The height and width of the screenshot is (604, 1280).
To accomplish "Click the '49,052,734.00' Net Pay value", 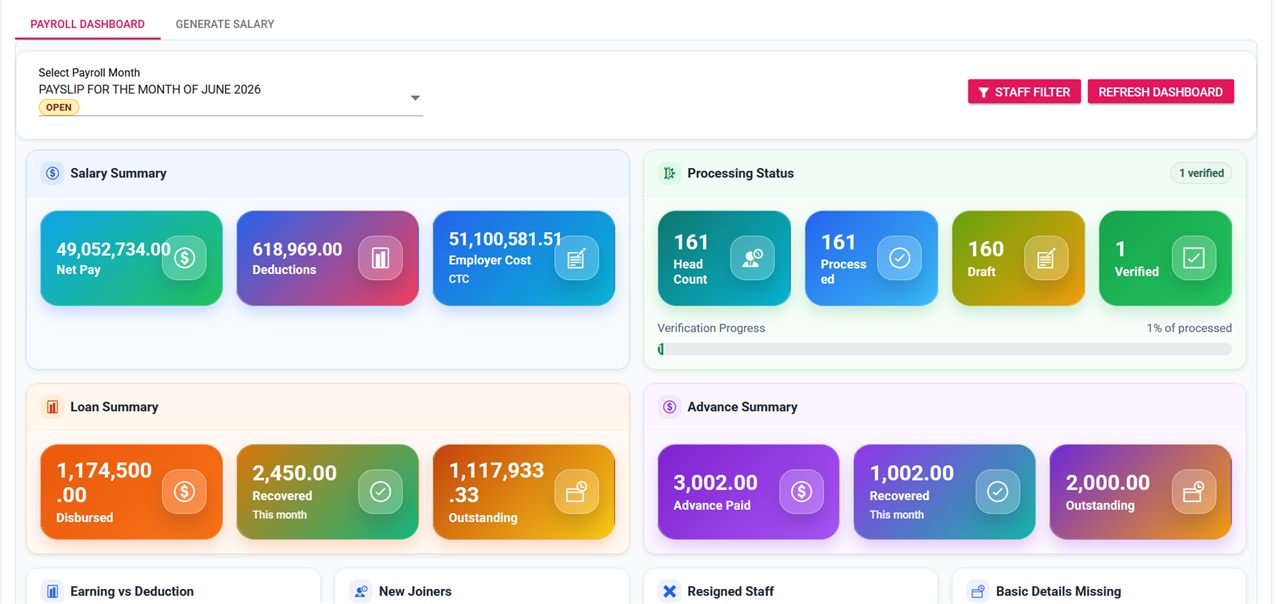I will pyautogui.click(x=113, y=249).
